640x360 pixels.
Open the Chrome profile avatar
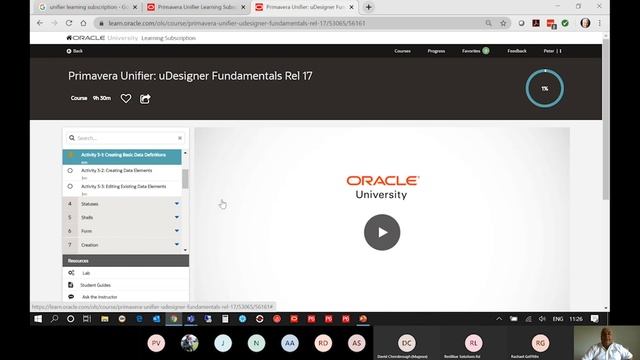coord(585,23)
